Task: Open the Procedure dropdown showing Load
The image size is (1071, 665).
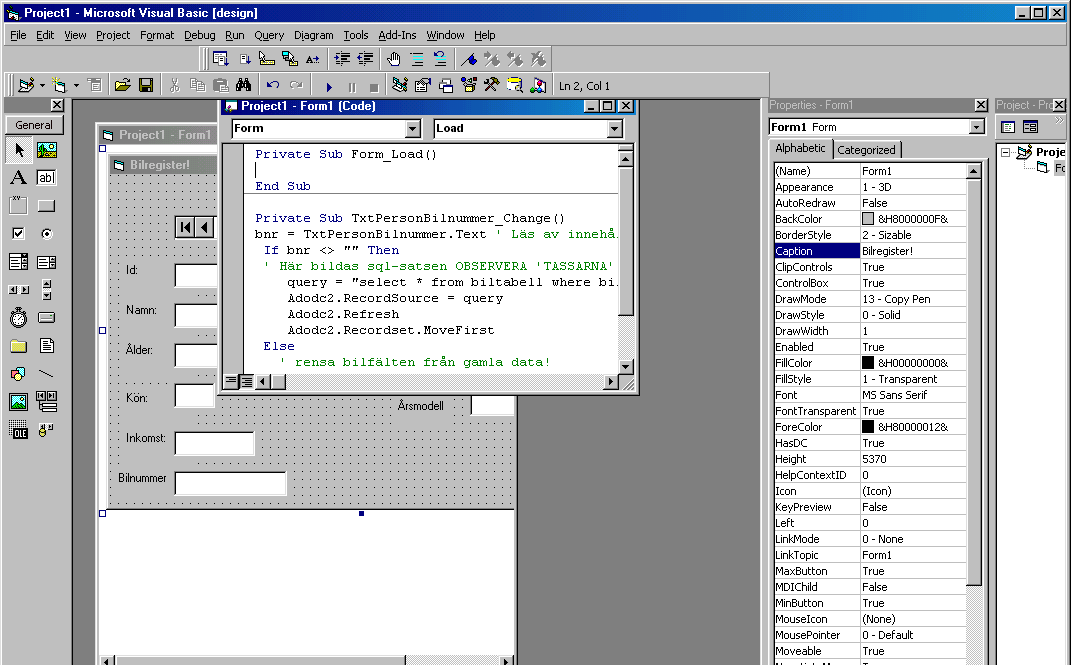Action: pyautogui.click(x=614, y=128)
